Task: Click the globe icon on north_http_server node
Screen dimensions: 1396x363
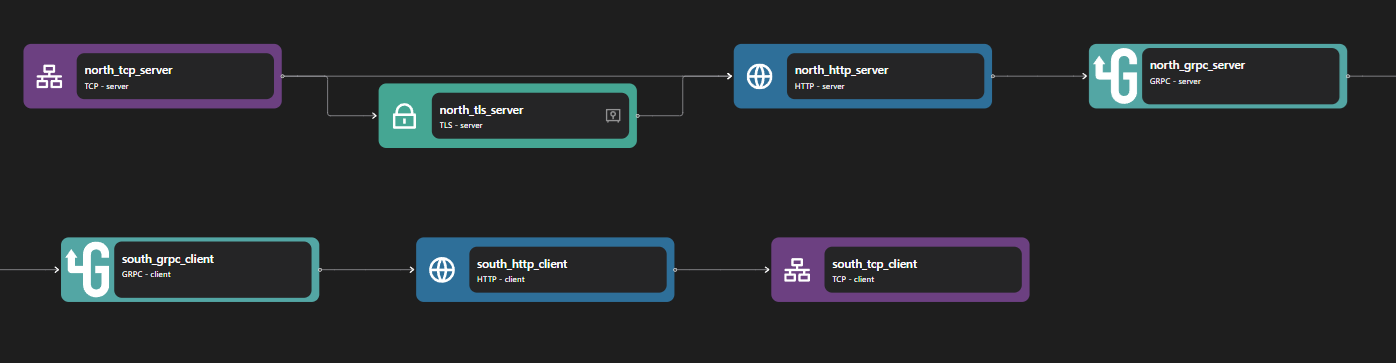Action: click(x=760, y=76)
